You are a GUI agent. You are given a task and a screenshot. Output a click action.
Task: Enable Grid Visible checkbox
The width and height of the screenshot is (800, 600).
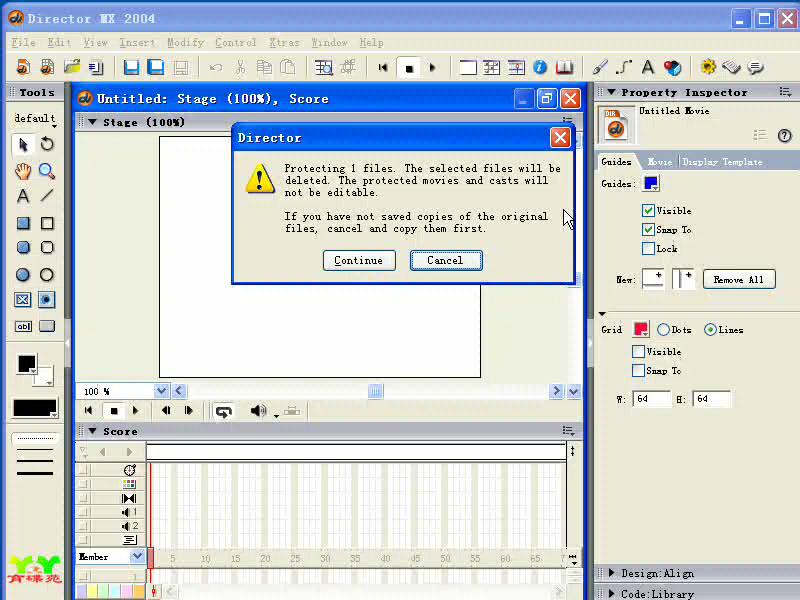(x=638, y=352)
